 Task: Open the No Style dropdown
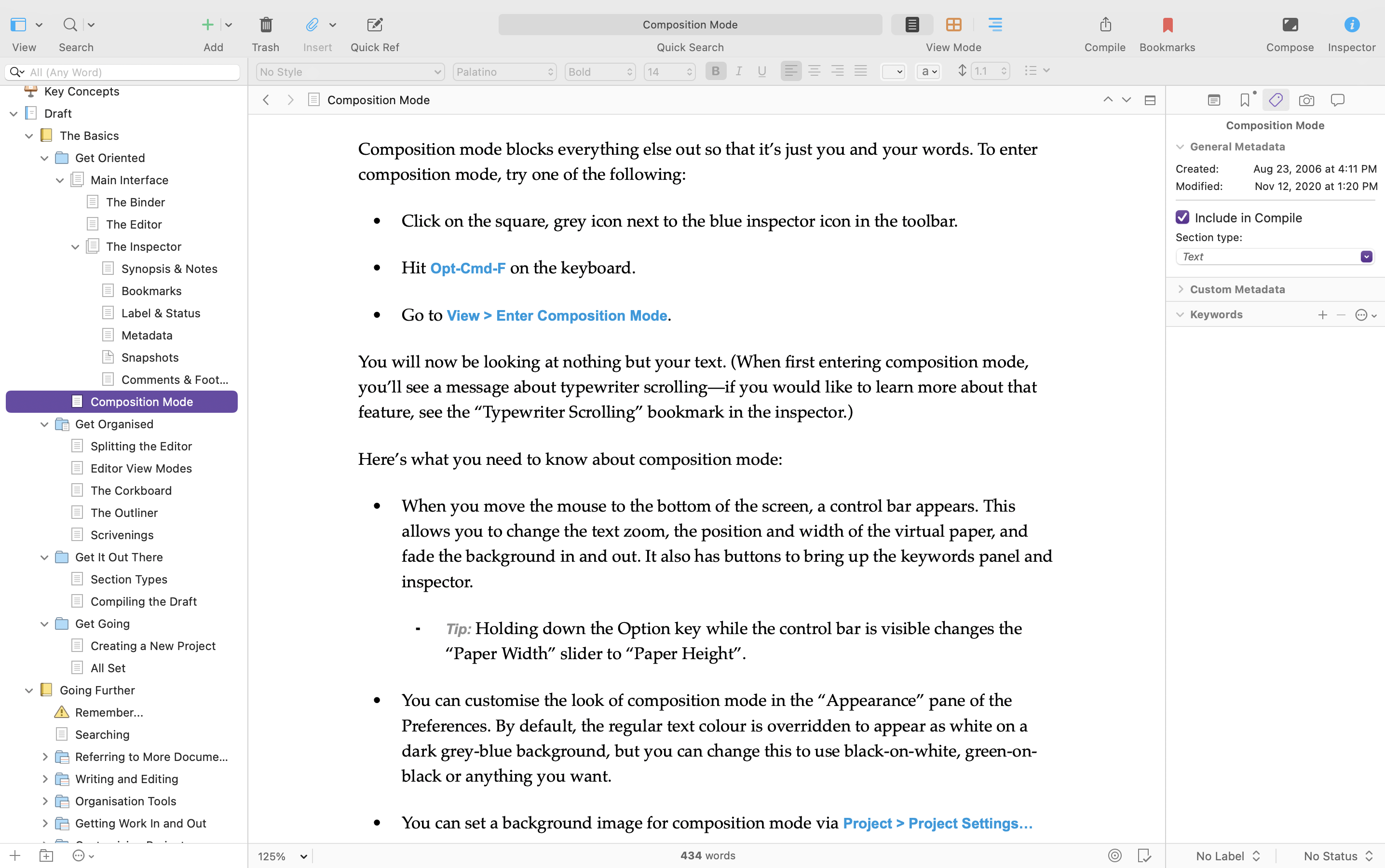pos(350,72)
